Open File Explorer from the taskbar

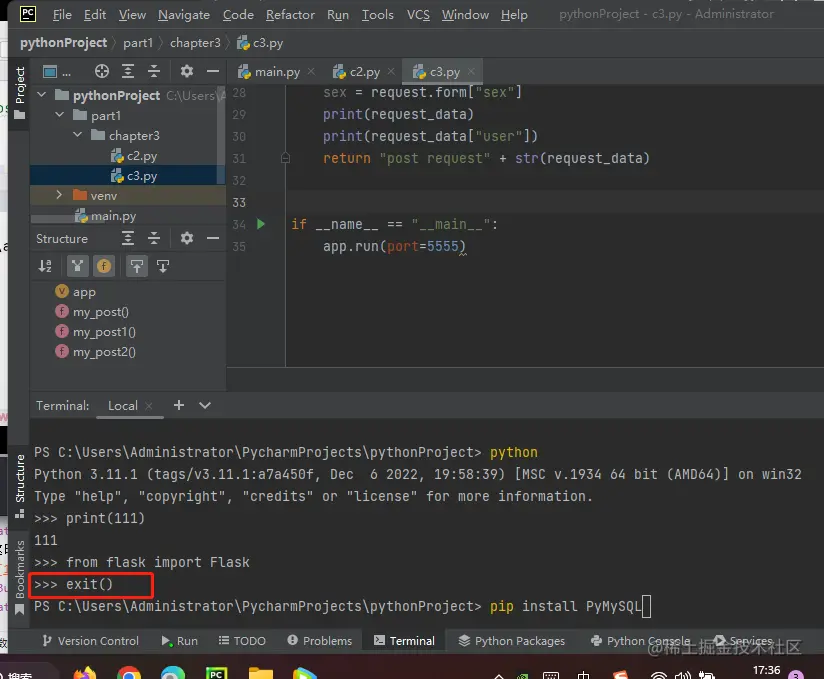(261, 673)
